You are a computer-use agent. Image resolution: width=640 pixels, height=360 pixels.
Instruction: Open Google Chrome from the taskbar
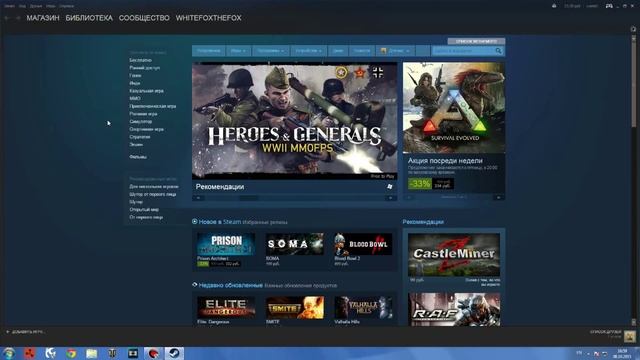tap(71, 353)
